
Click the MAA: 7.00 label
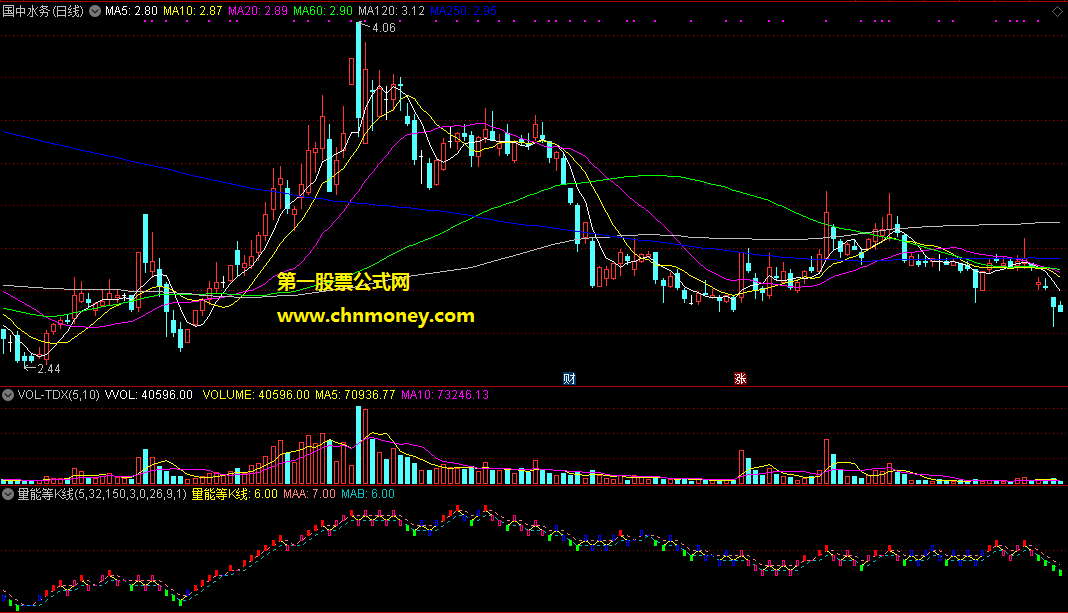(x=309, y=494)
